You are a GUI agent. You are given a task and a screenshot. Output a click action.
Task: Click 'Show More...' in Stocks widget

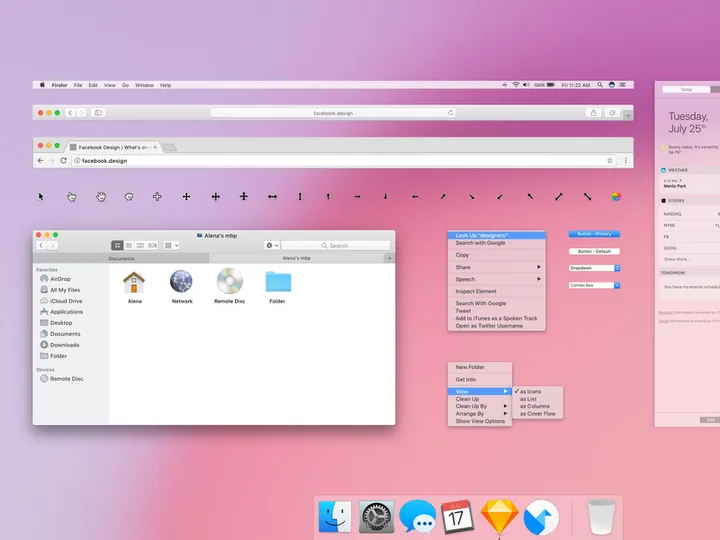tap(676, 259)
